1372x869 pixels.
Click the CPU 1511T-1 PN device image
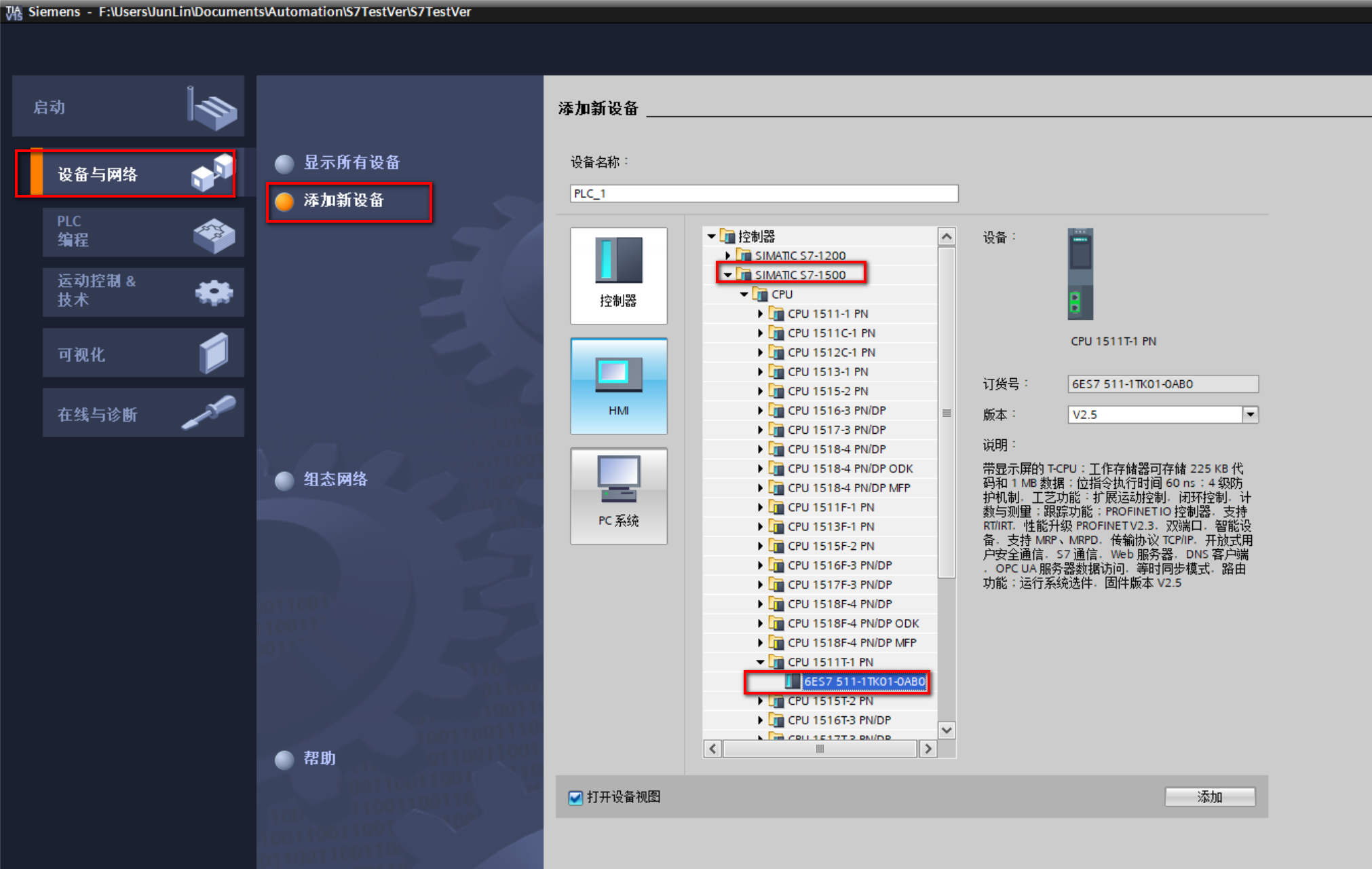[x=1080, y=274]
